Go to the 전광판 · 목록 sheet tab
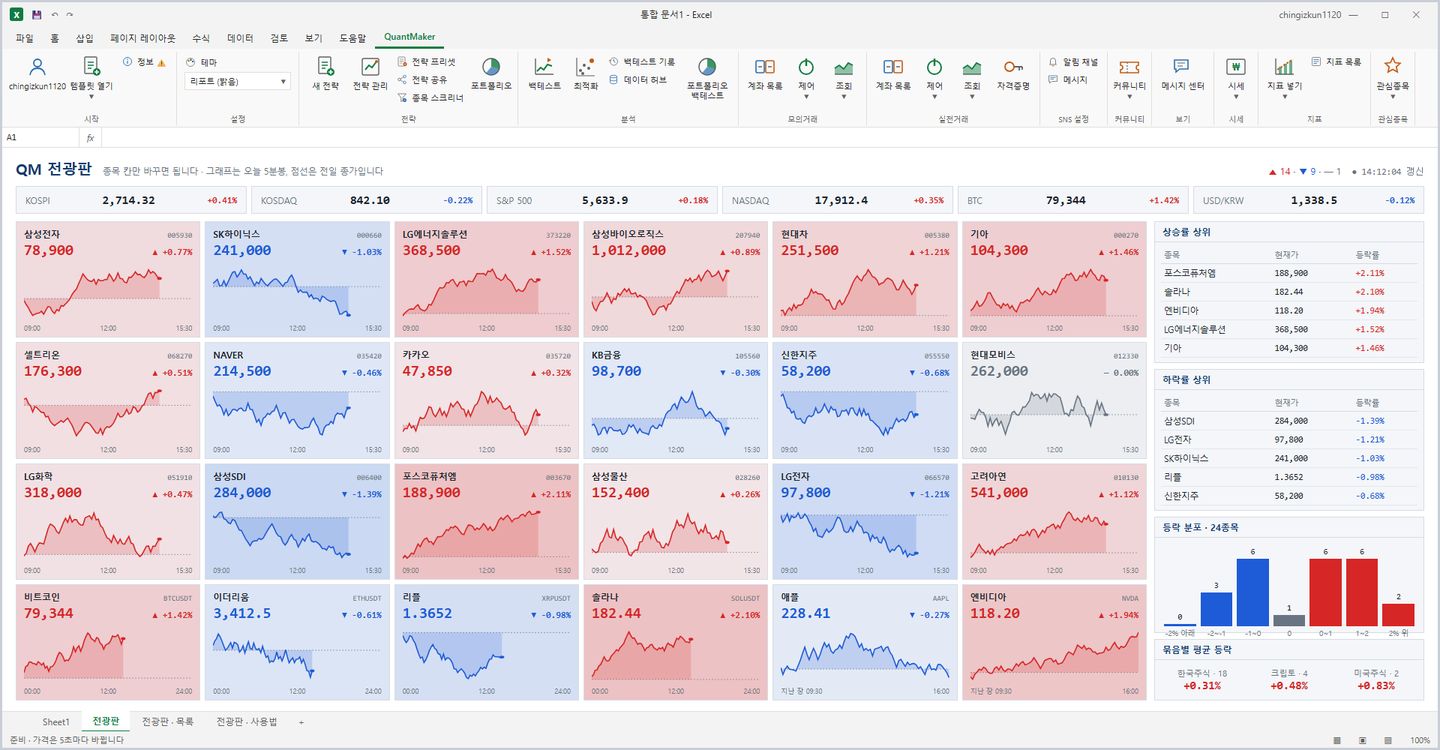1440x750 pixels. click(x=168, y=721)
